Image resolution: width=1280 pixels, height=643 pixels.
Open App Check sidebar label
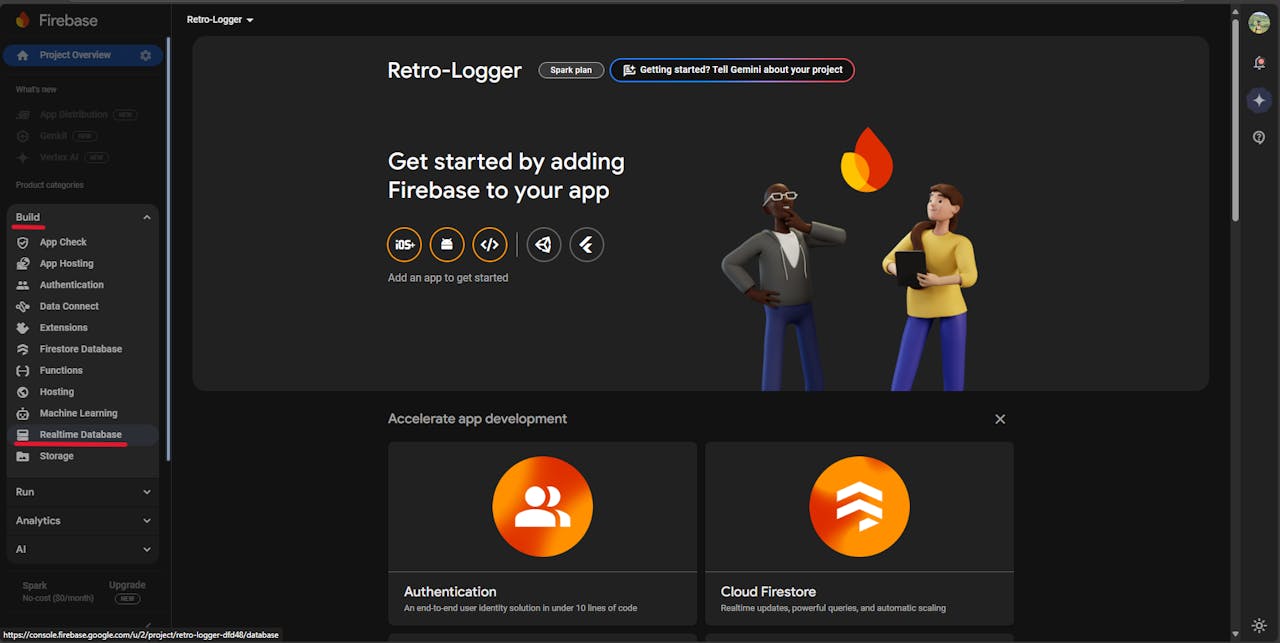click(x=63, y=242)
